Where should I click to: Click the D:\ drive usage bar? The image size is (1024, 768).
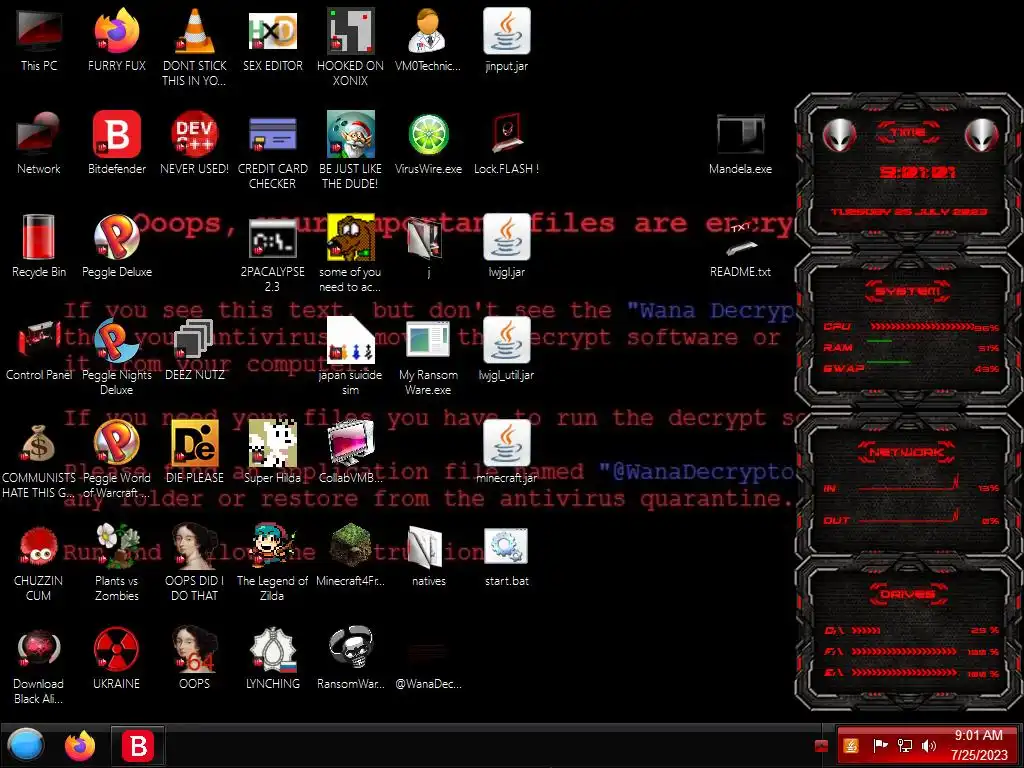click(x=866, y=631)
